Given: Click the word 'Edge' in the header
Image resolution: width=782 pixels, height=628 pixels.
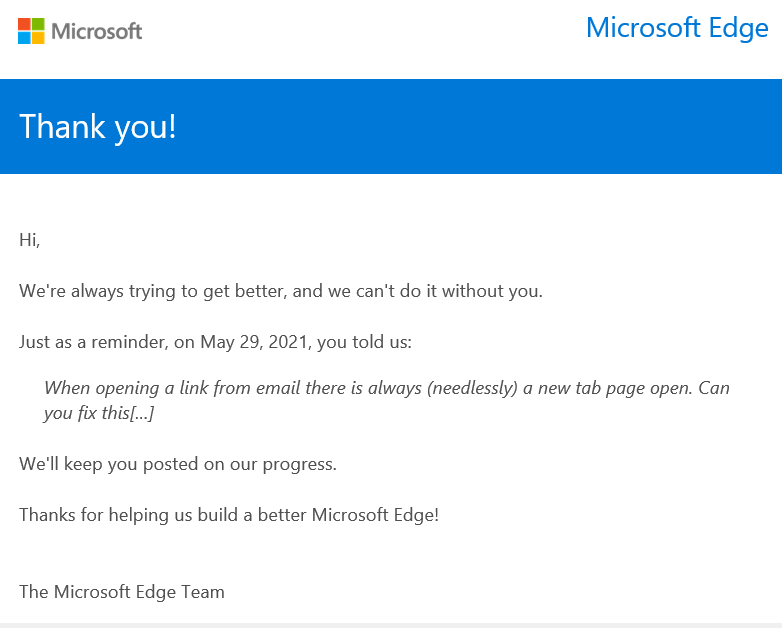Looking at the screenshot, I should click(x=739, y=29).
